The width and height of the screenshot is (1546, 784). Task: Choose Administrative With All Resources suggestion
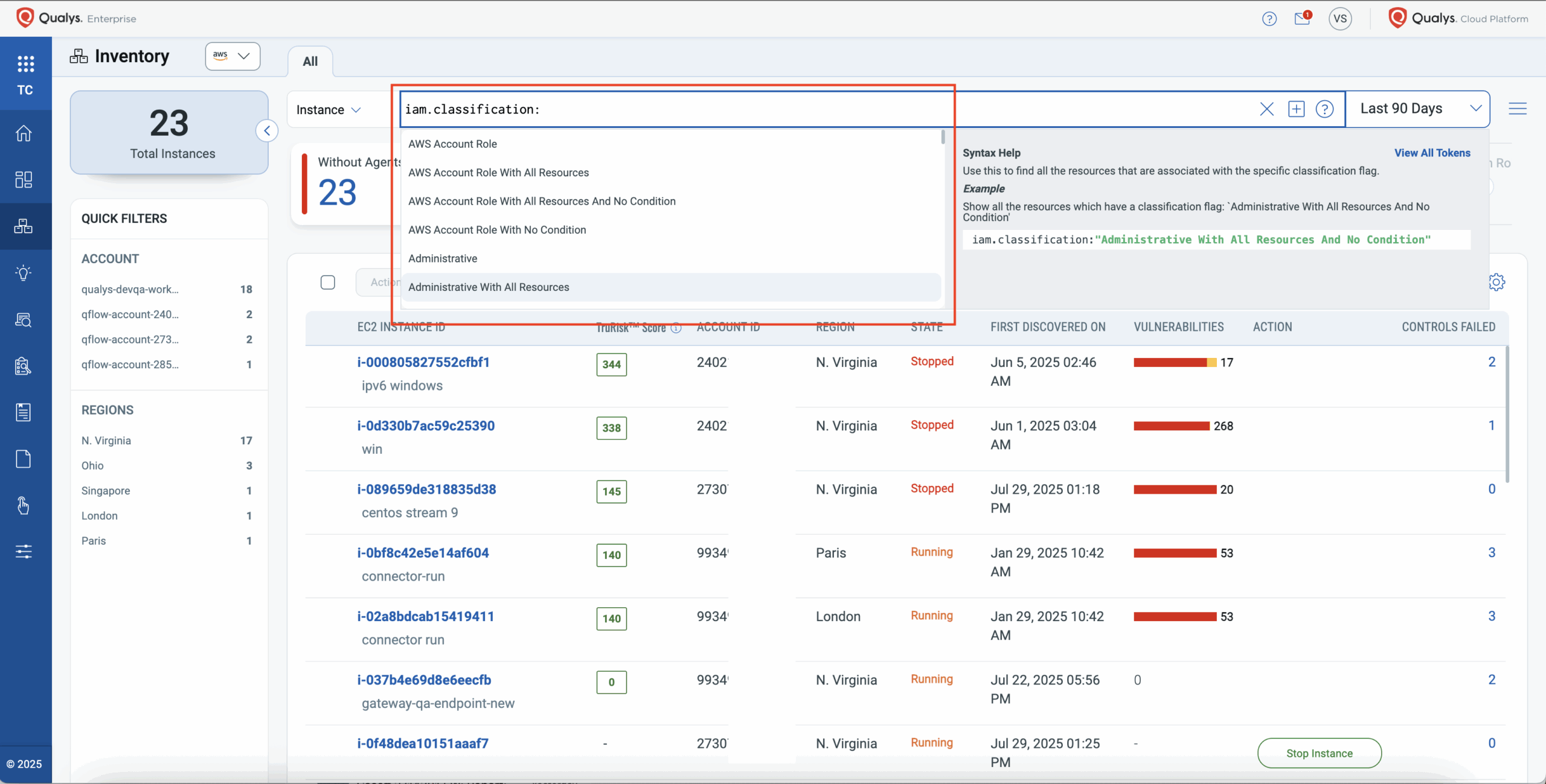tap(489, 287)
